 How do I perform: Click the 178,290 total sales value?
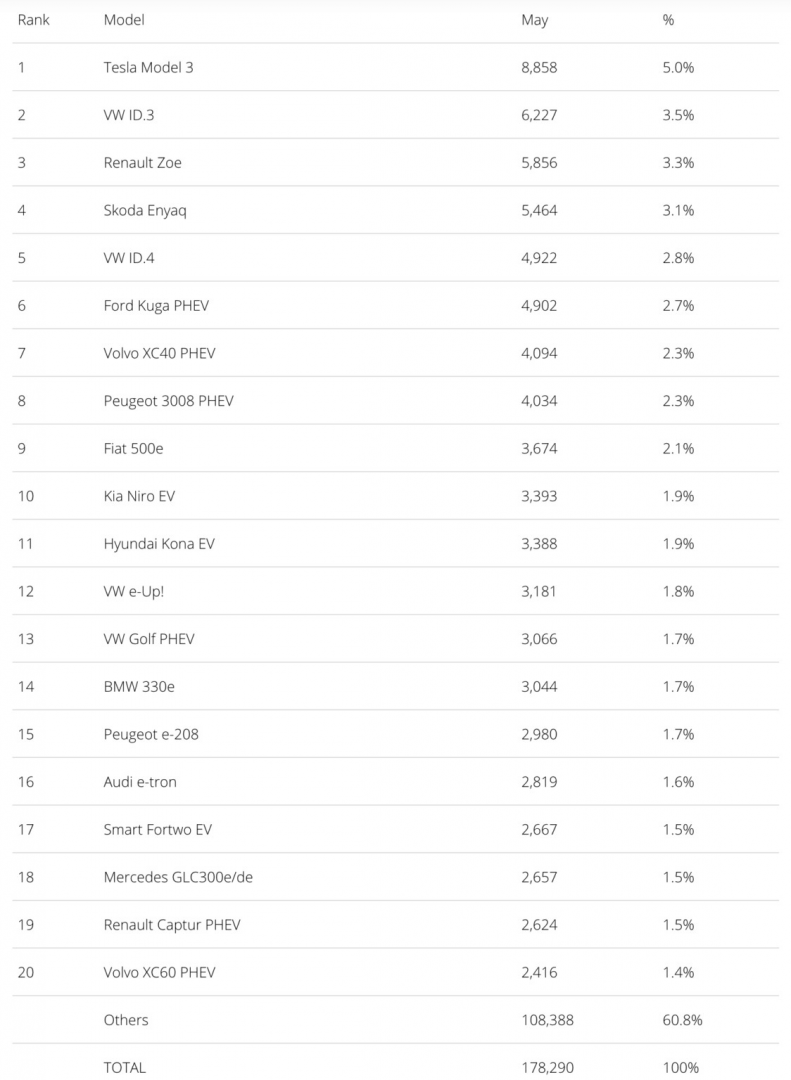(x=548, y=1067)
